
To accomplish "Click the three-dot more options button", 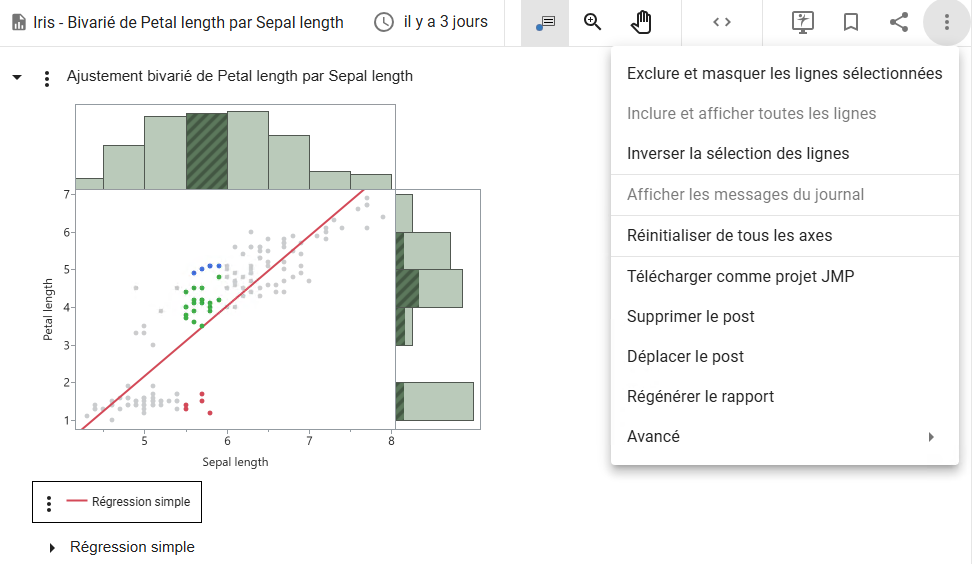I will tap(947, 22).
